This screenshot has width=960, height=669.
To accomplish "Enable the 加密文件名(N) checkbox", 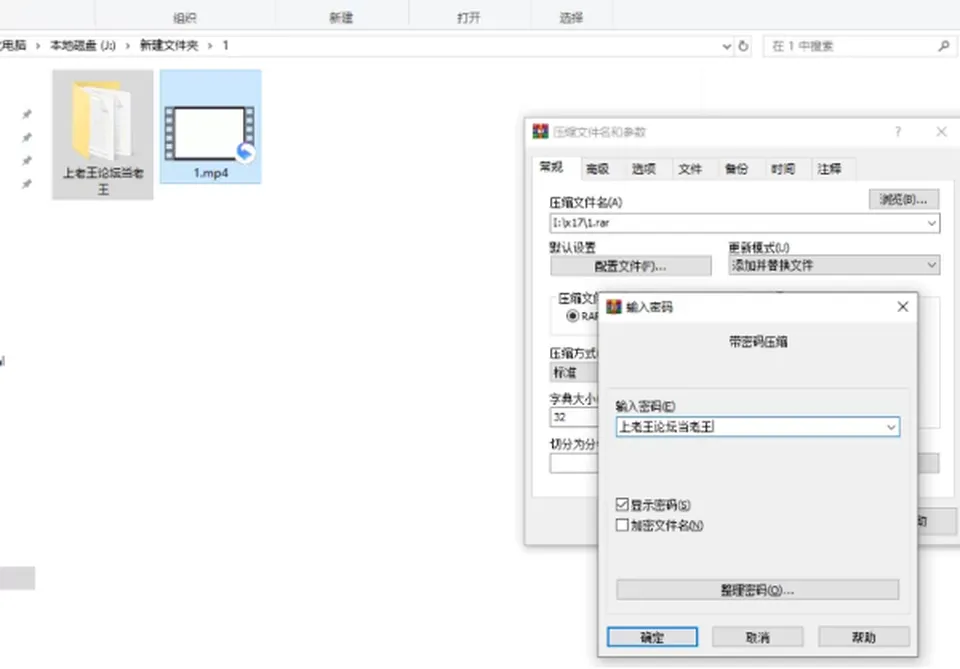I will pyautogui.click(x=622, y=525).
